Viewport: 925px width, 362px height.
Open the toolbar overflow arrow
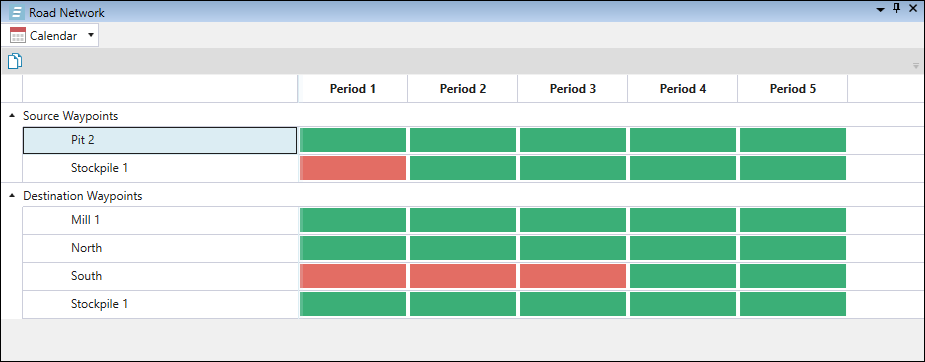916,65
